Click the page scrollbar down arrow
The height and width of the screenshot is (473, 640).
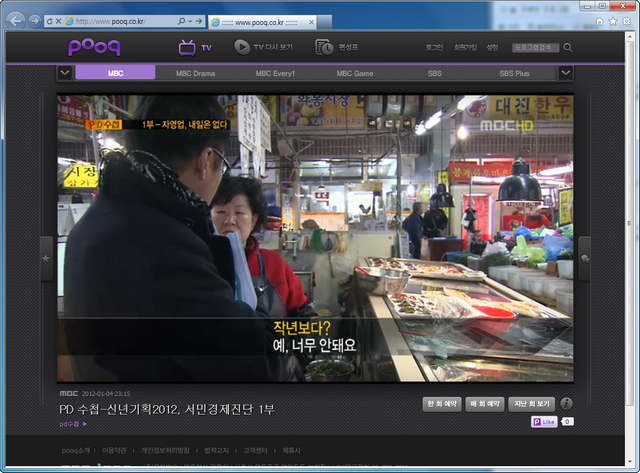click(629, 462)
